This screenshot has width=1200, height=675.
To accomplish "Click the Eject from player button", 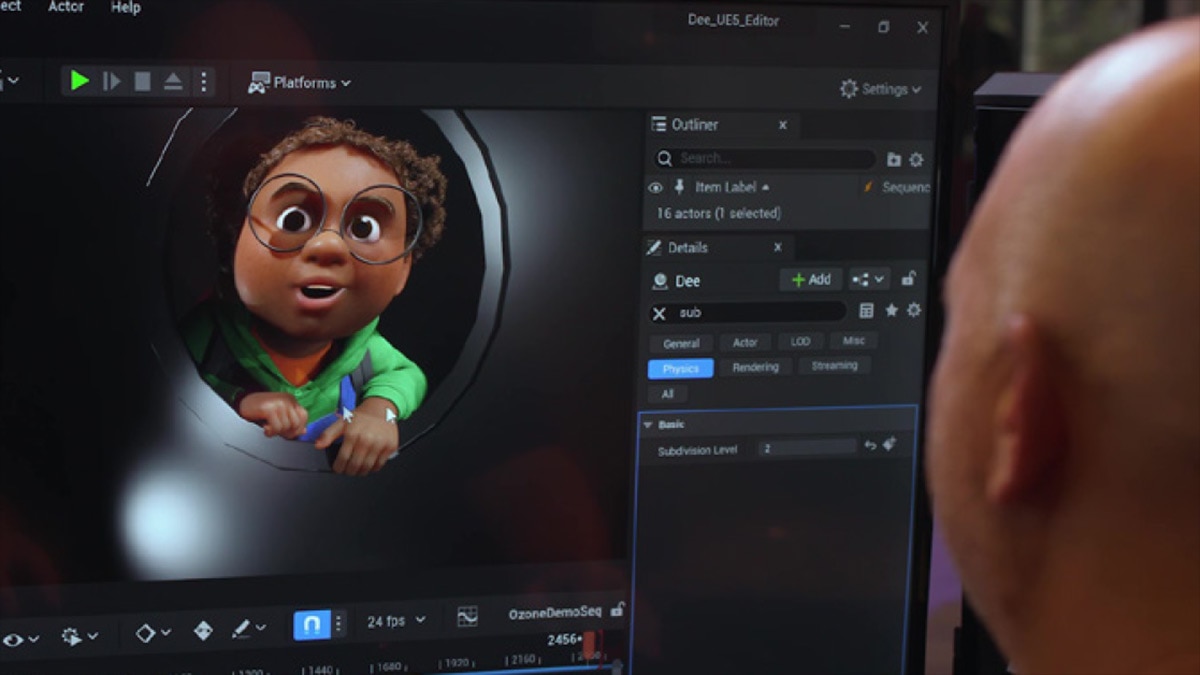I will point(173,82).
